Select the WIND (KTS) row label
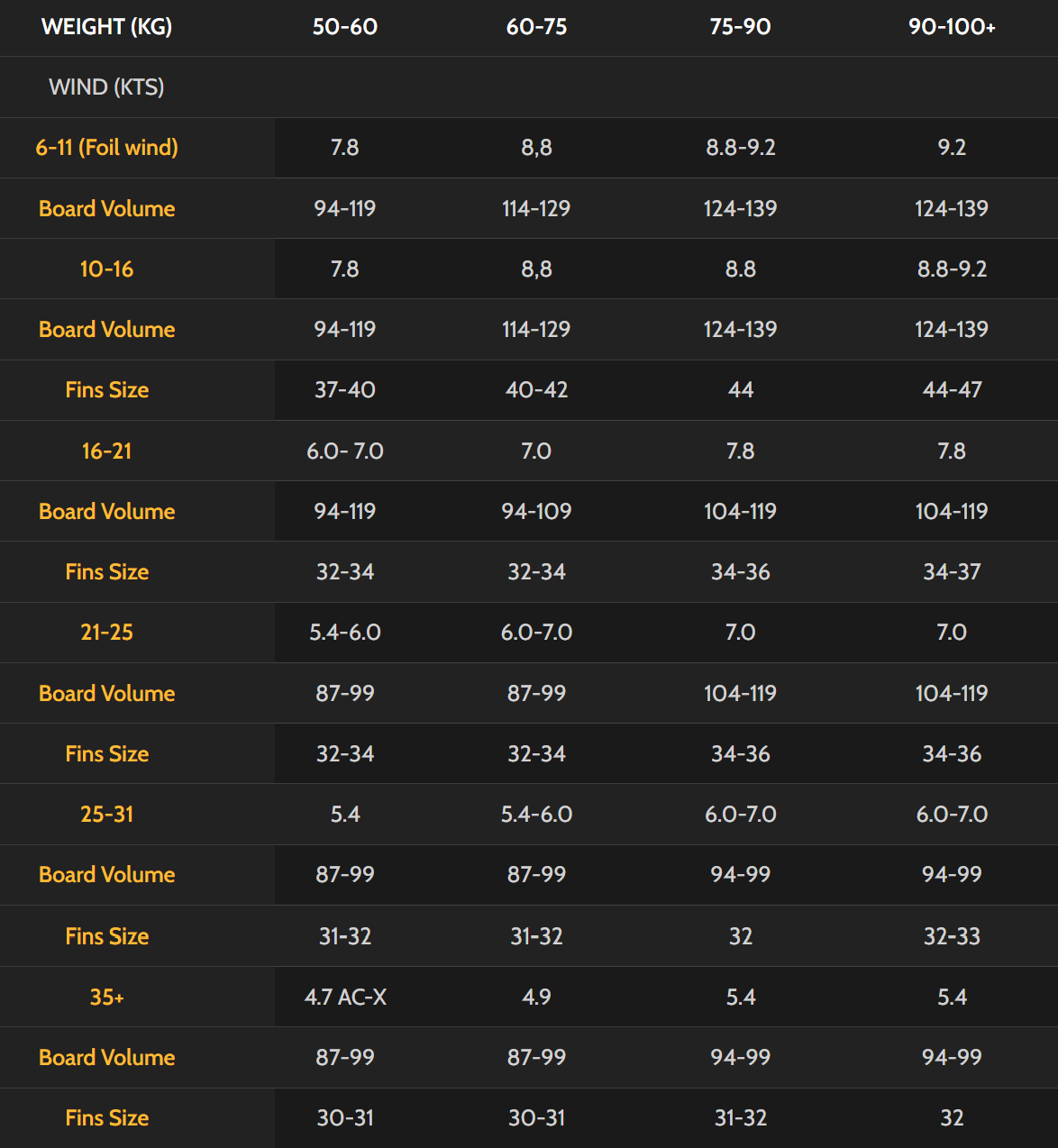 [x=106, y=87]
